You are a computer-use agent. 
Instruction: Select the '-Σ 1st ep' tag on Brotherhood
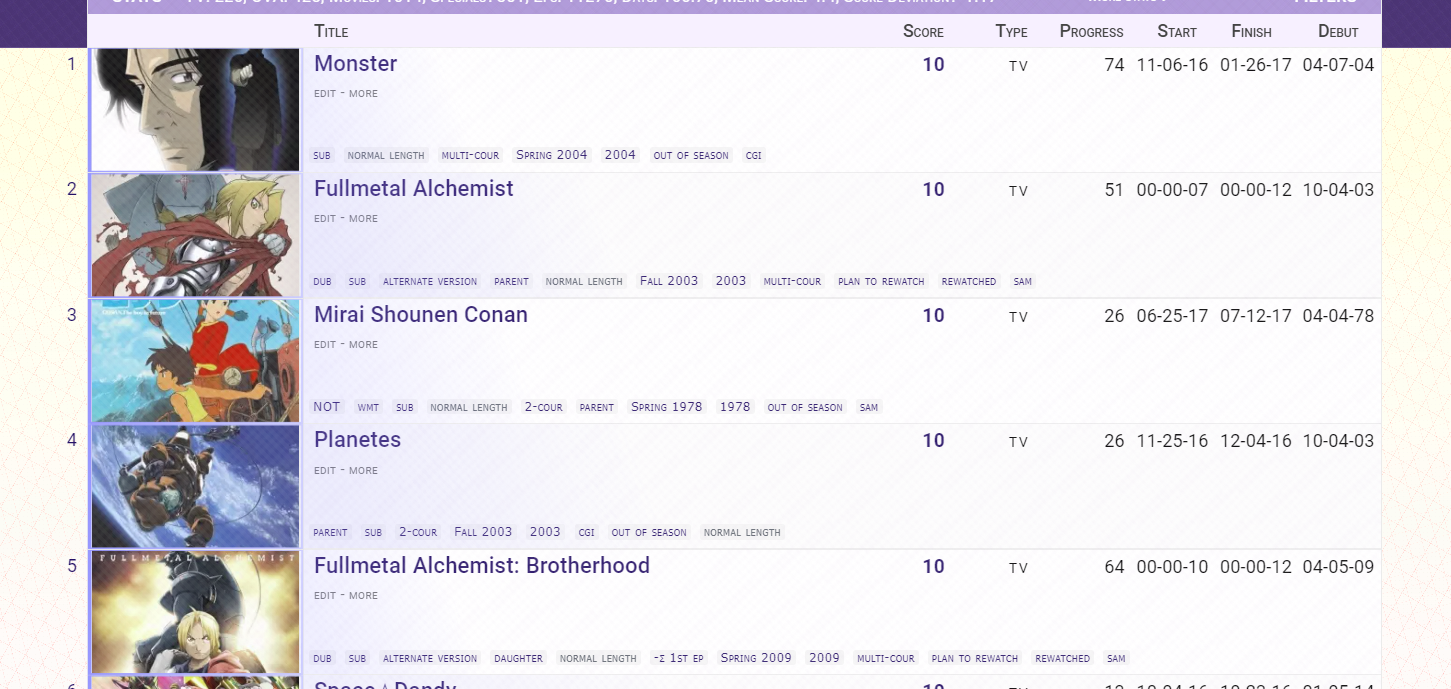pos(679,658)
